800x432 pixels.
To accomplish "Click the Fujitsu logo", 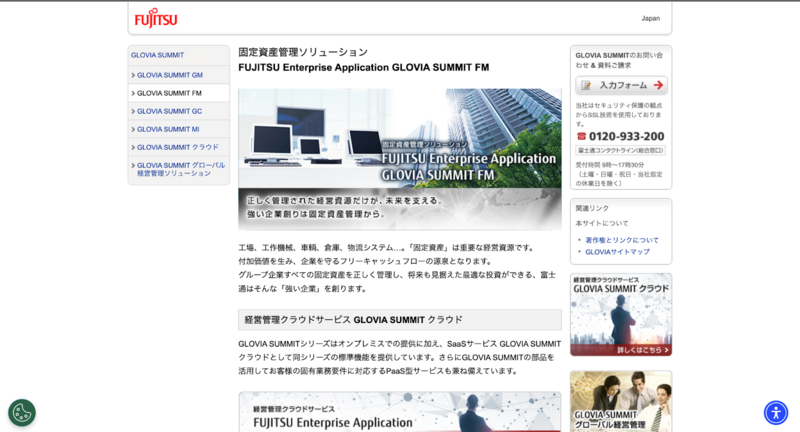I will (156, 18).
